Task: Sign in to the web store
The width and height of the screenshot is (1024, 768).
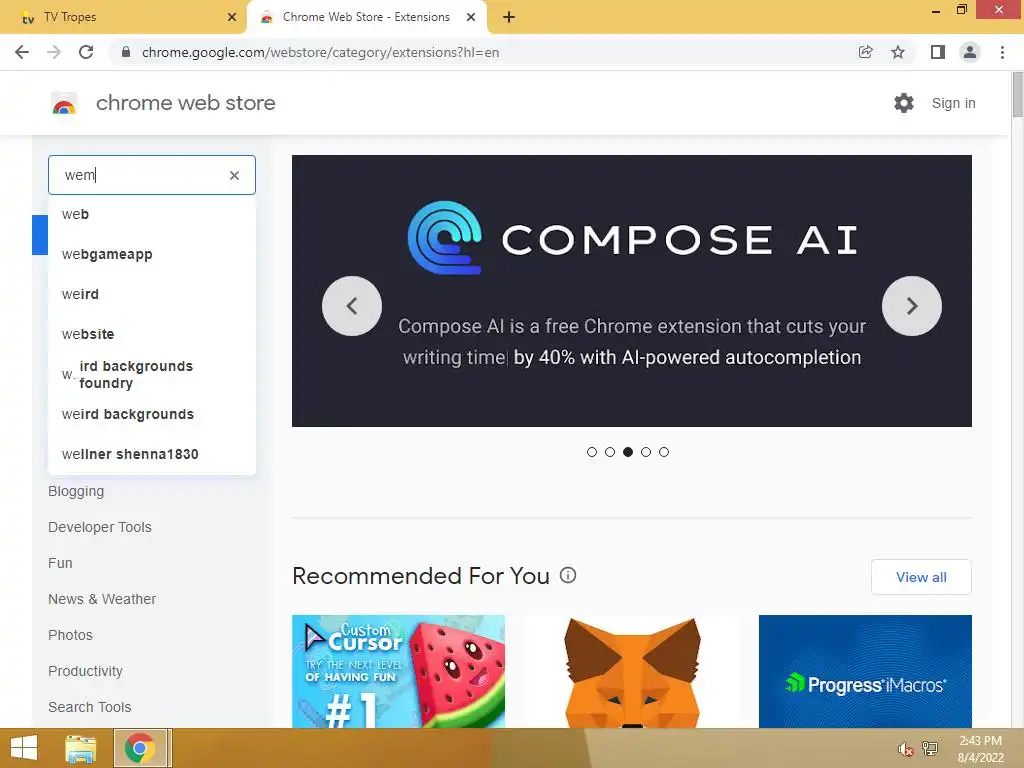Action: coord(953,103)
